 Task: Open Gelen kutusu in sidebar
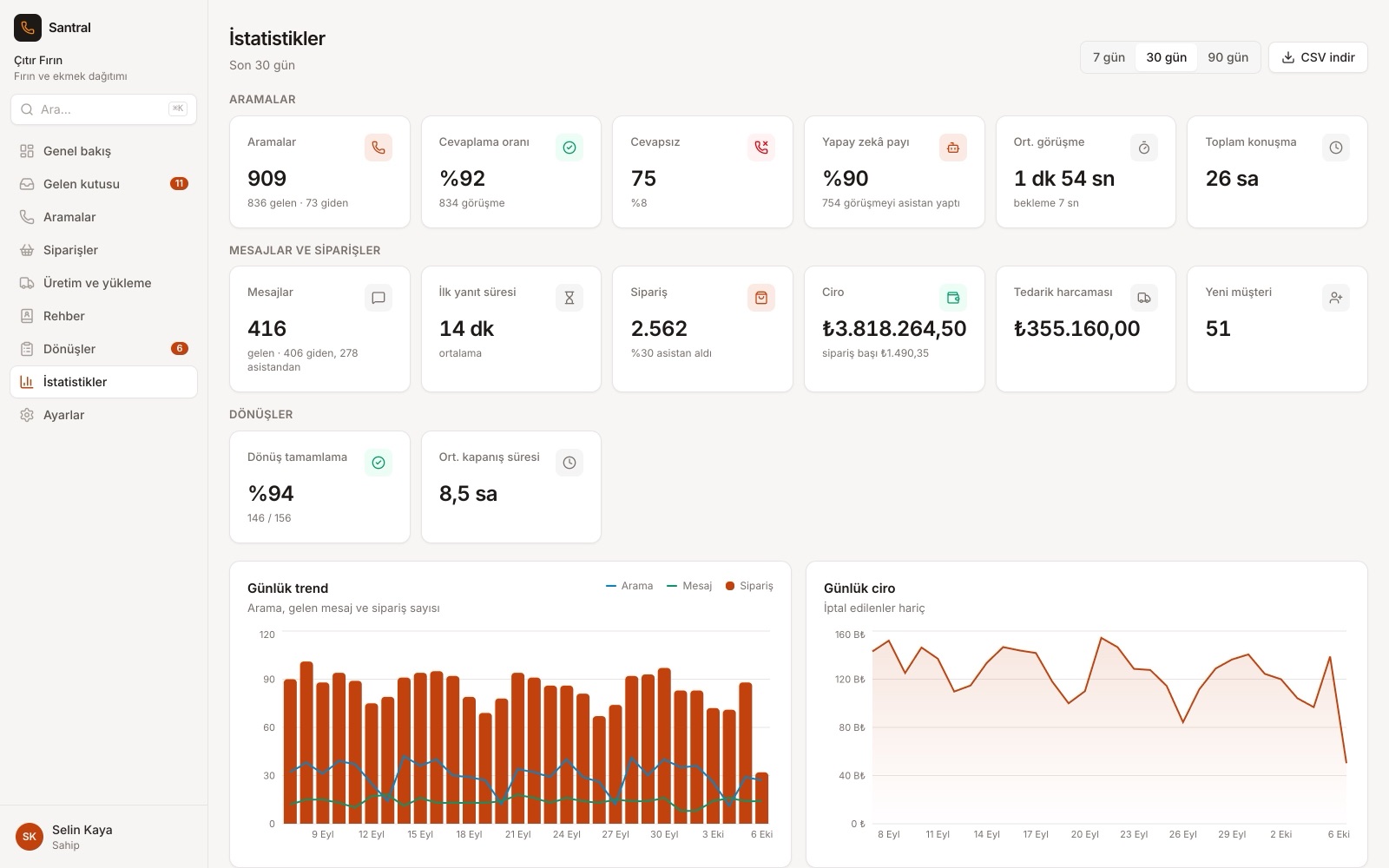click(103, 184)
